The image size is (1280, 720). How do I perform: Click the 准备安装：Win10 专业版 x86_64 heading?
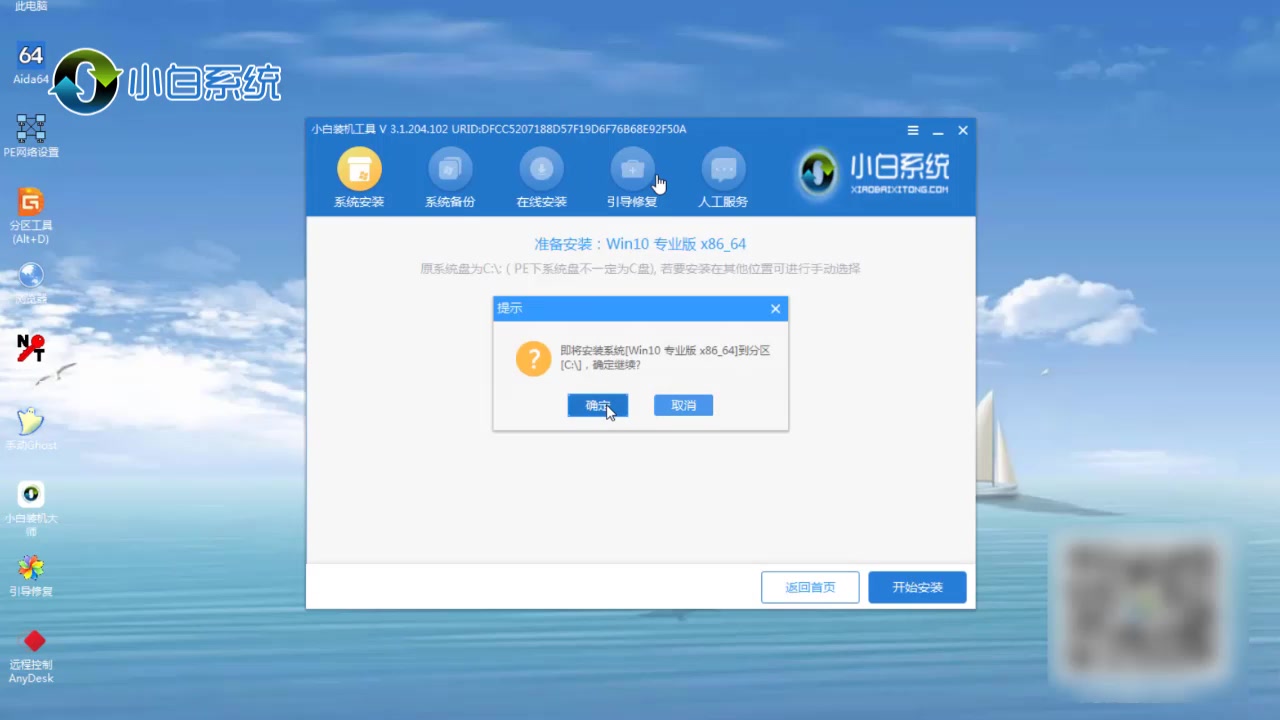[x=640, y=244]
